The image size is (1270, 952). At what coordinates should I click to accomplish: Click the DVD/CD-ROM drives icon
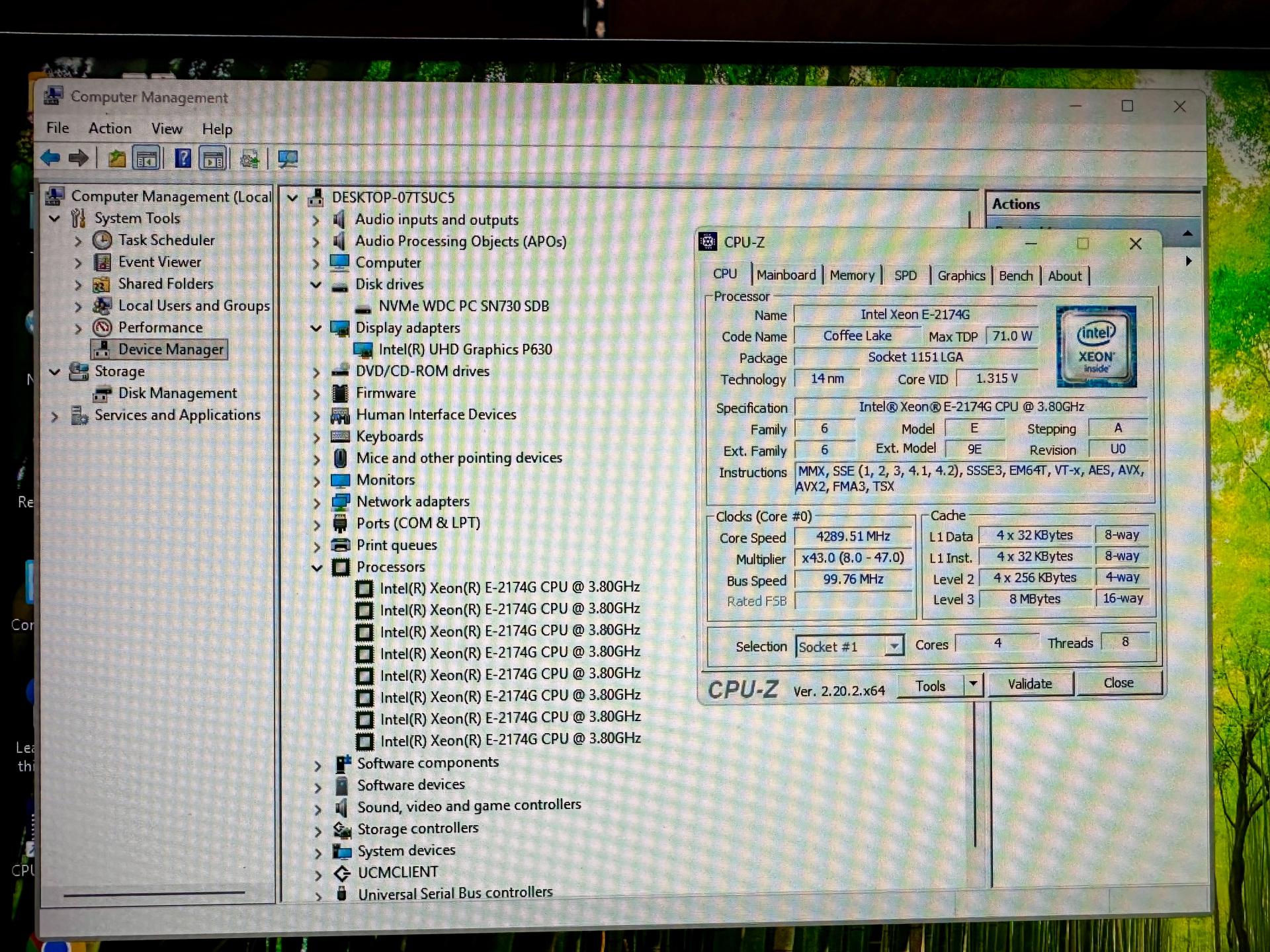point(340,371)
